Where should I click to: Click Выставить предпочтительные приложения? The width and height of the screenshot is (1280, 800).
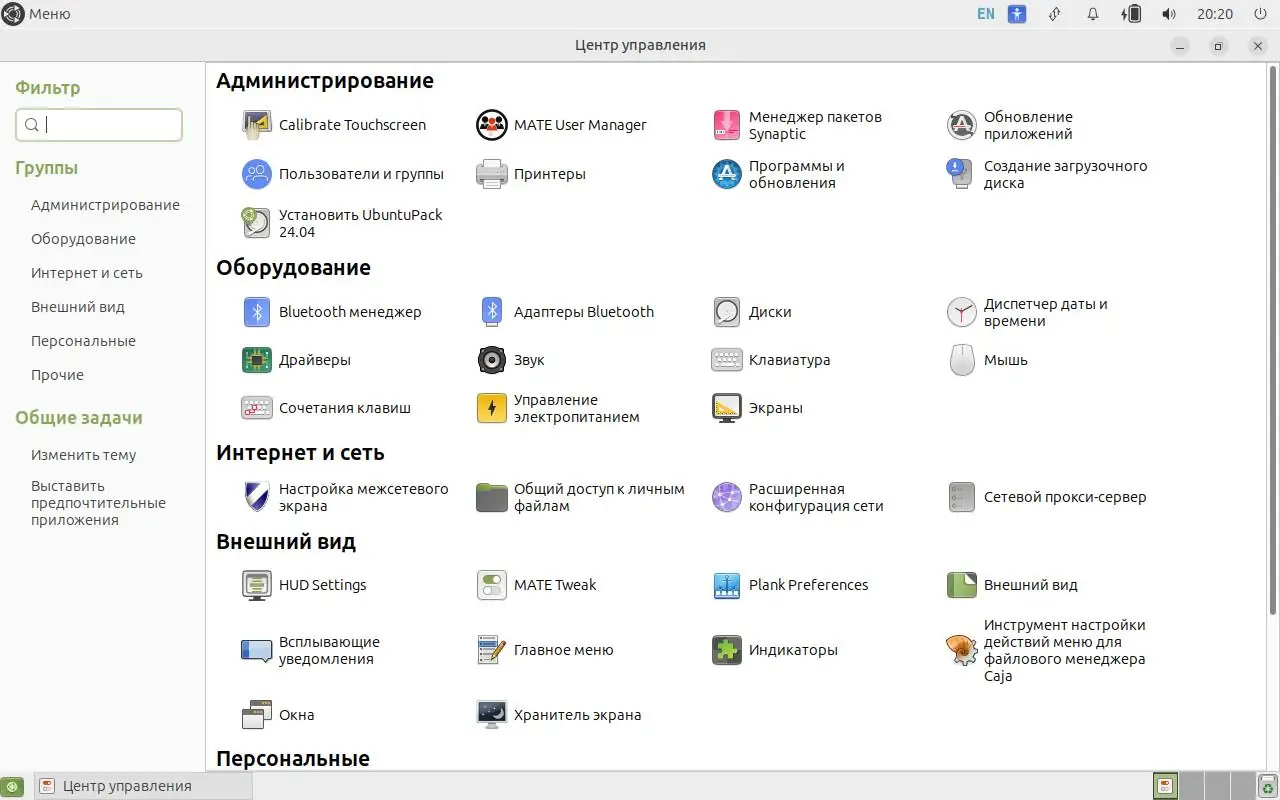click(100, 502)
